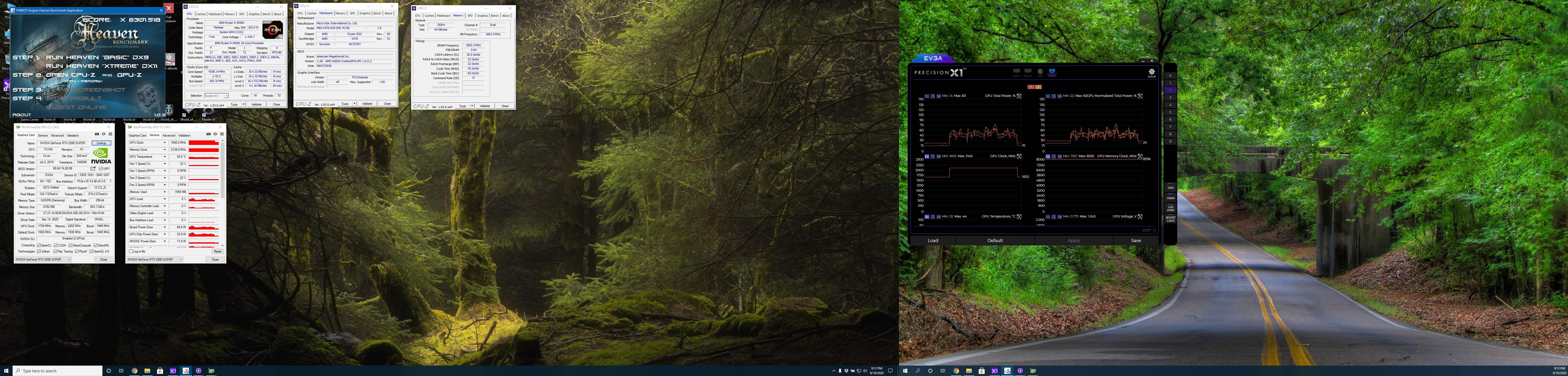Toggle tray icon on the GPU Voltage graph
The image size is (1568, 376).
[1060, 217]
